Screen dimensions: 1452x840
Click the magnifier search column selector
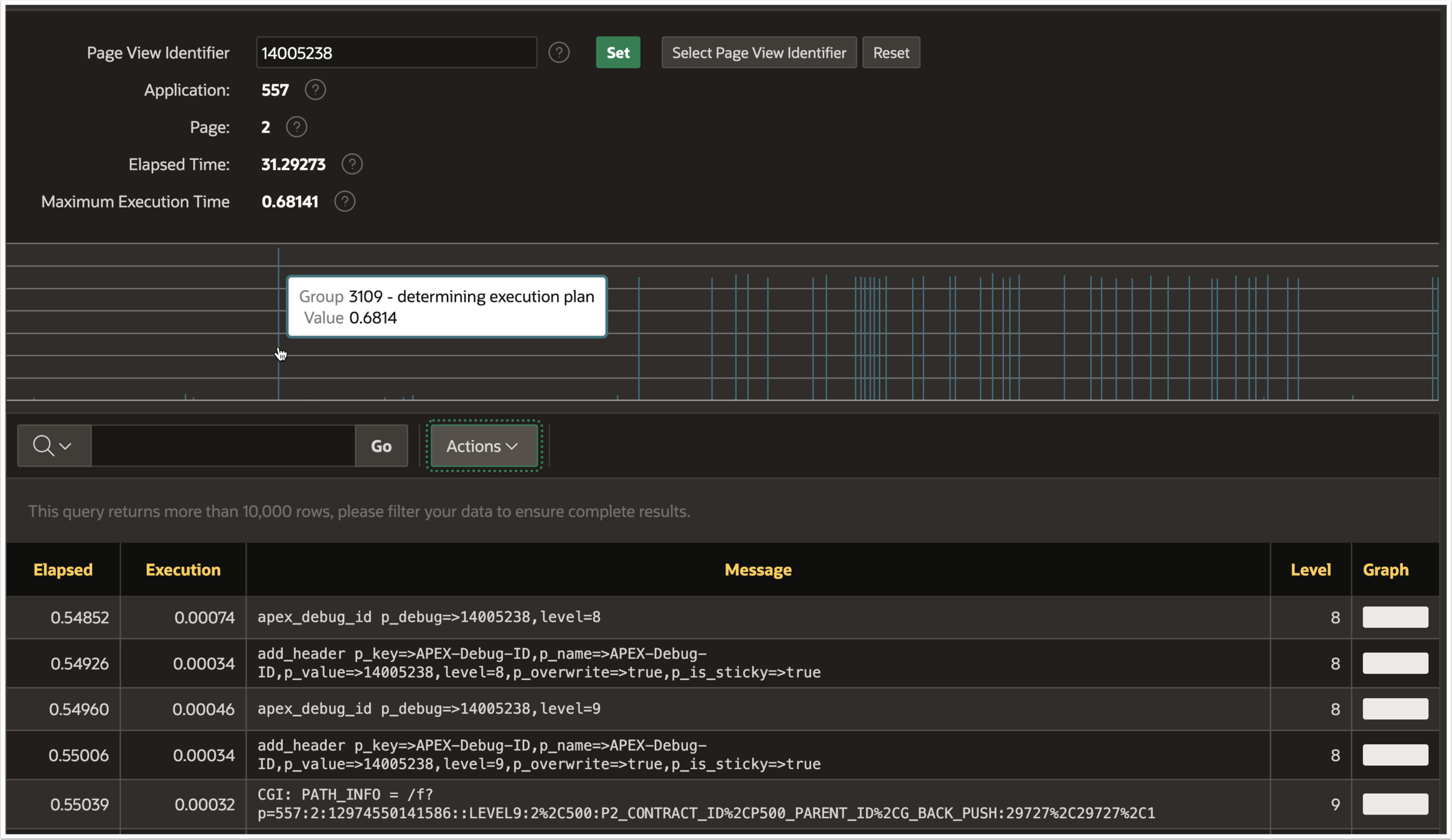point(54,446)
